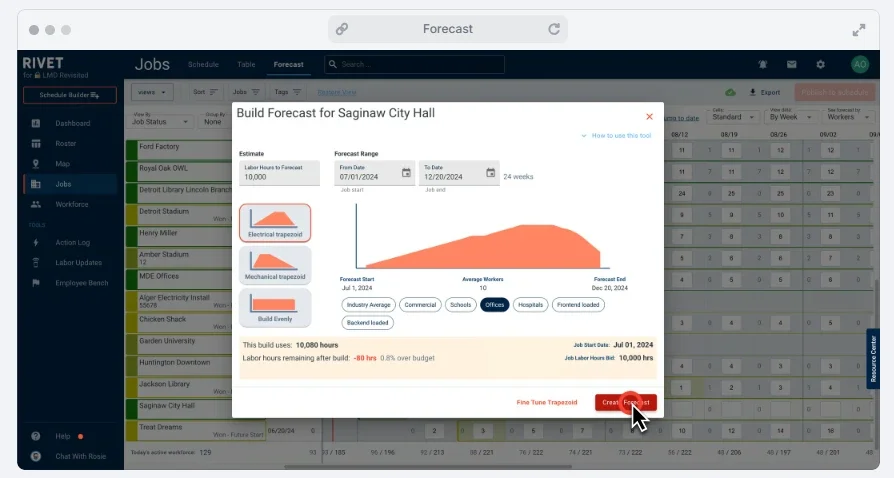The width and height of the screenshot is (894, 478).
Task: Open the Sort filter menu
Action: 205,92
